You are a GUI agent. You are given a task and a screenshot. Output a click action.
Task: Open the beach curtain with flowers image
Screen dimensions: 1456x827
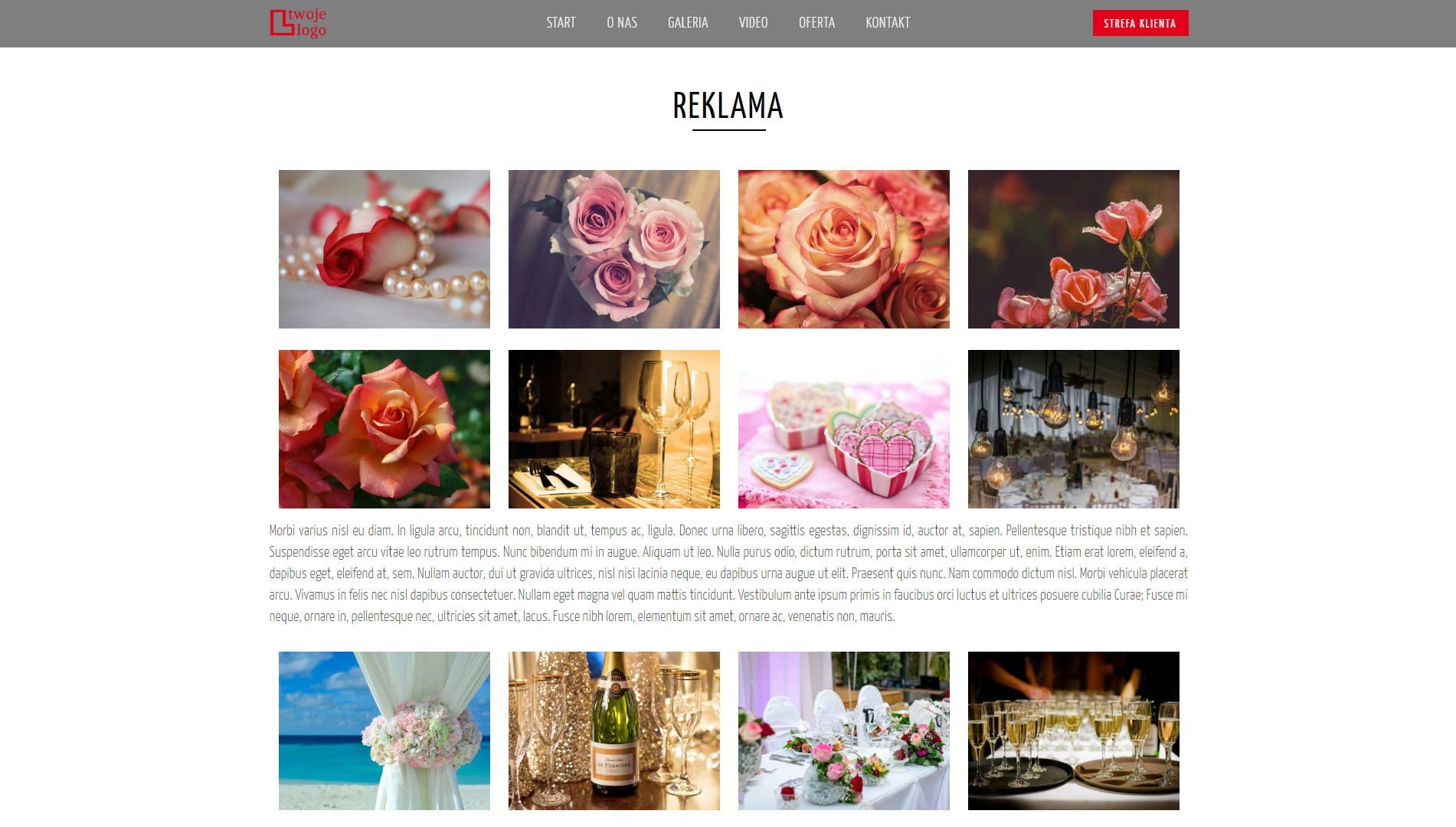click(384, 731)
